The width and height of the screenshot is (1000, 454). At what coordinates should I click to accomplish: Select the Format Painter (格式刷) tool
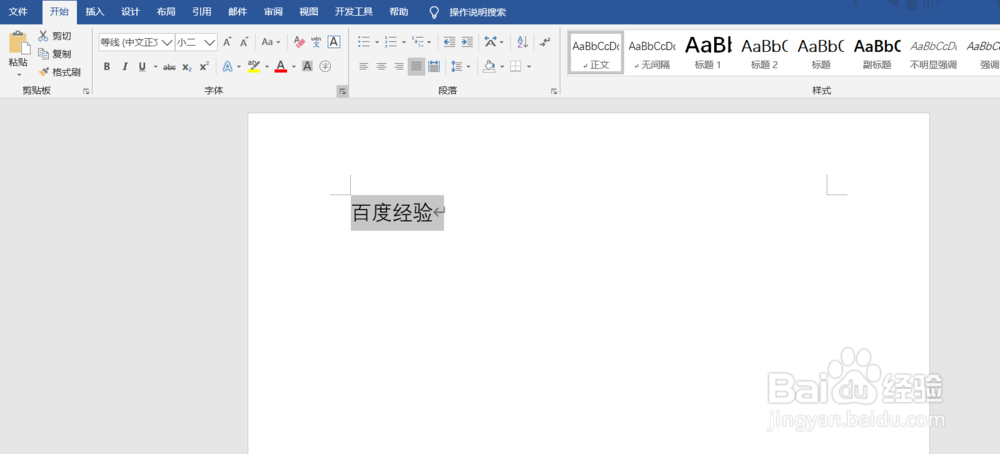click(59, 72)
